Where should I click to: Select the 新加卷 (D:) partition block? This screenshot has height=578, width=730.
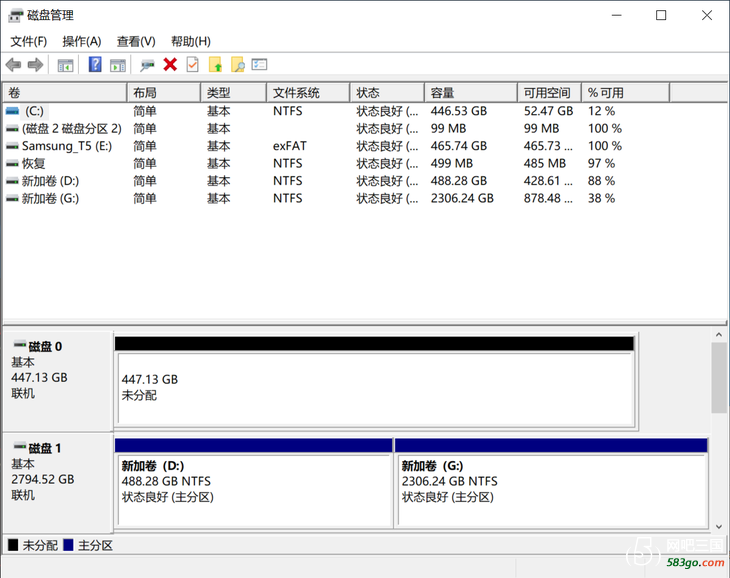tap(253, 490)
